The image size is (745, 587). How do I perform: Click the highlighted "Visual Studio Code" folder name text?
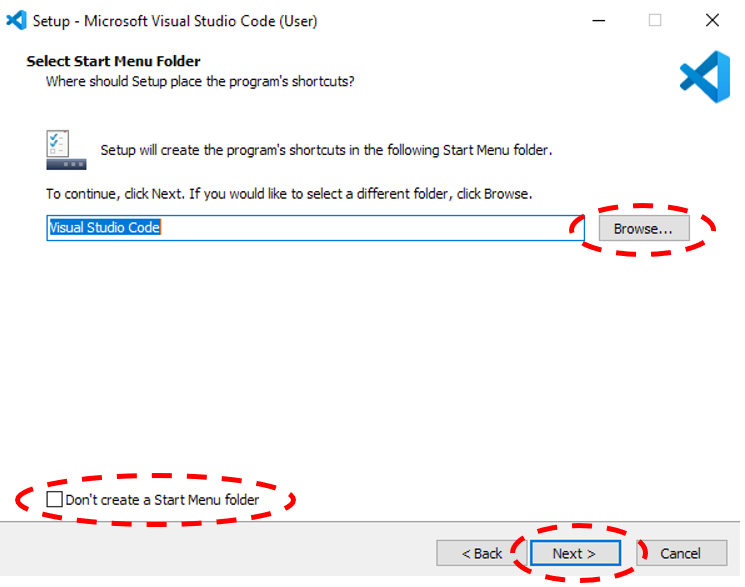105,228
